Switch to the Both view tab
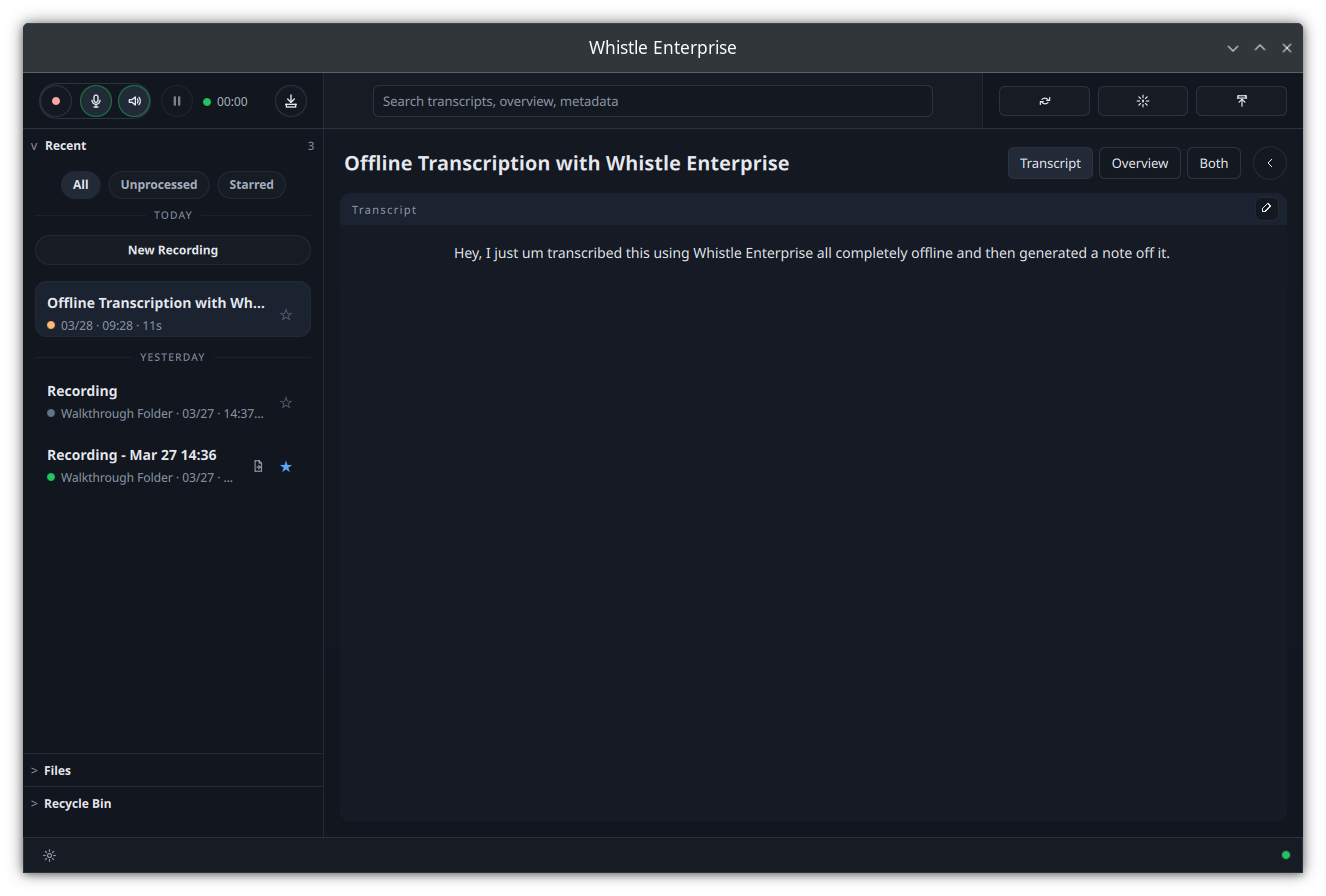The image size is (1326, 896). (1213, 162)
